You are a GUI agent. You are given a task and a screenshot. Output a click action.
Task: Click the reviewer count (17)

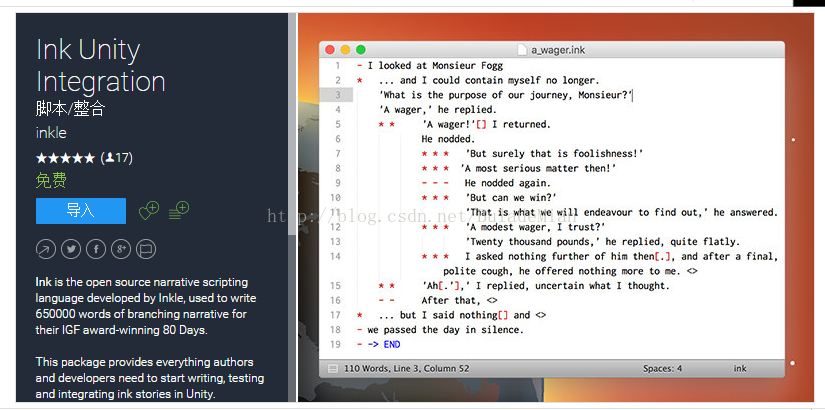(x=116, y=157)
